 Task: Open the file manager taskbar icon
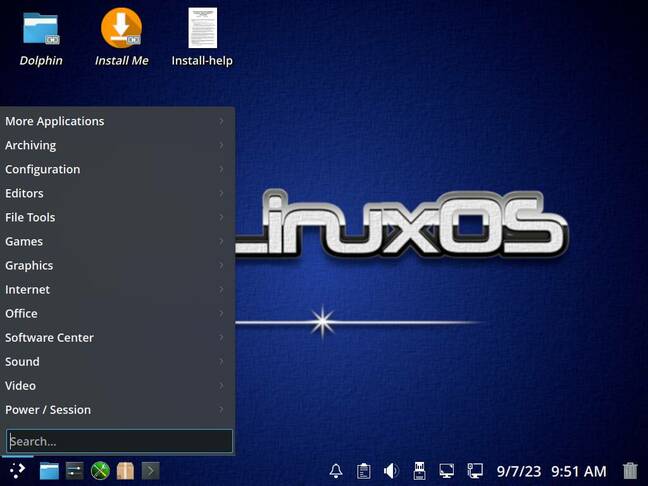[x=49, y=471]
